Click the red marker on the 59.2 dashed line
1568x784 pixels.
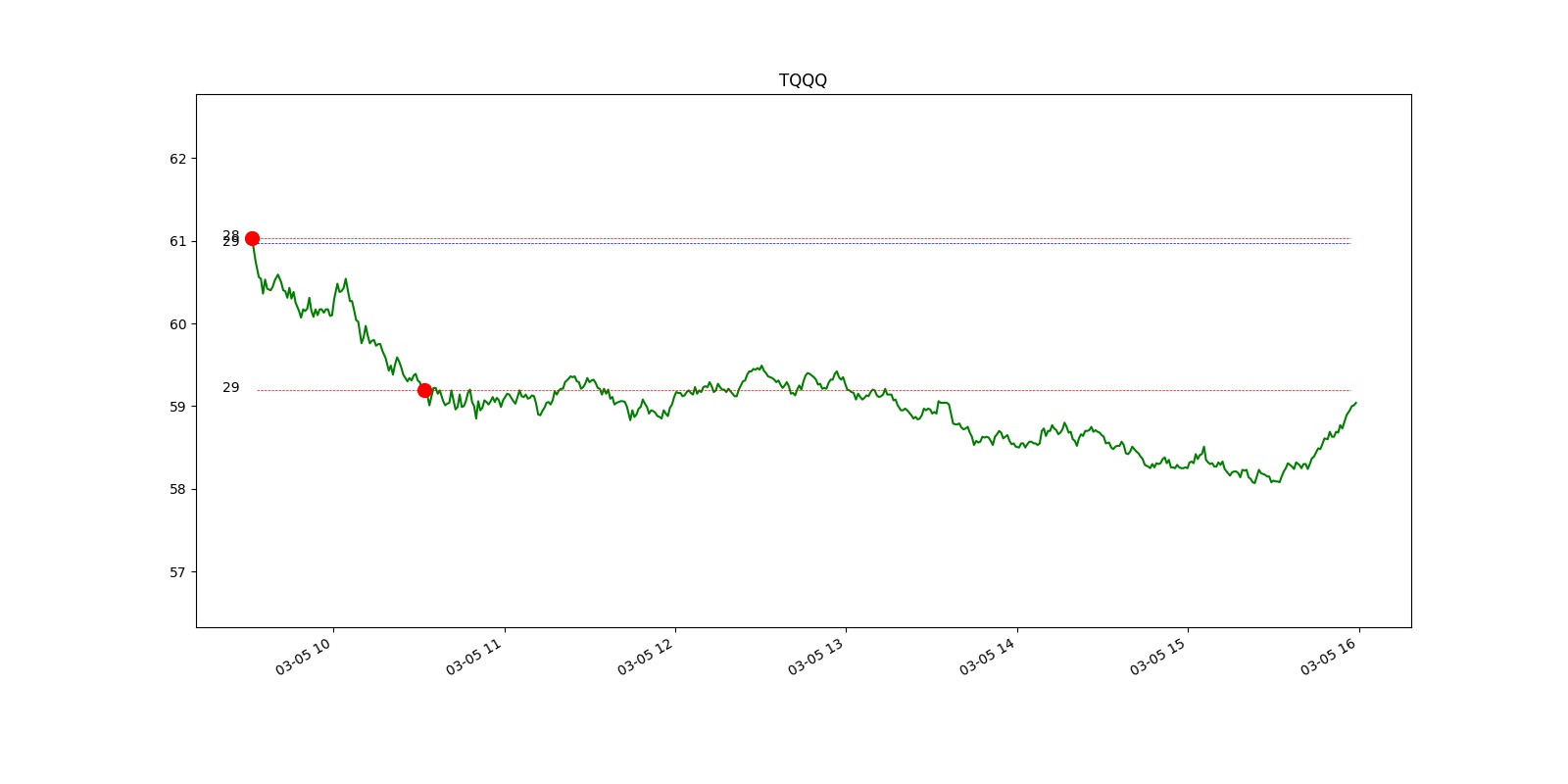(424, 390)
